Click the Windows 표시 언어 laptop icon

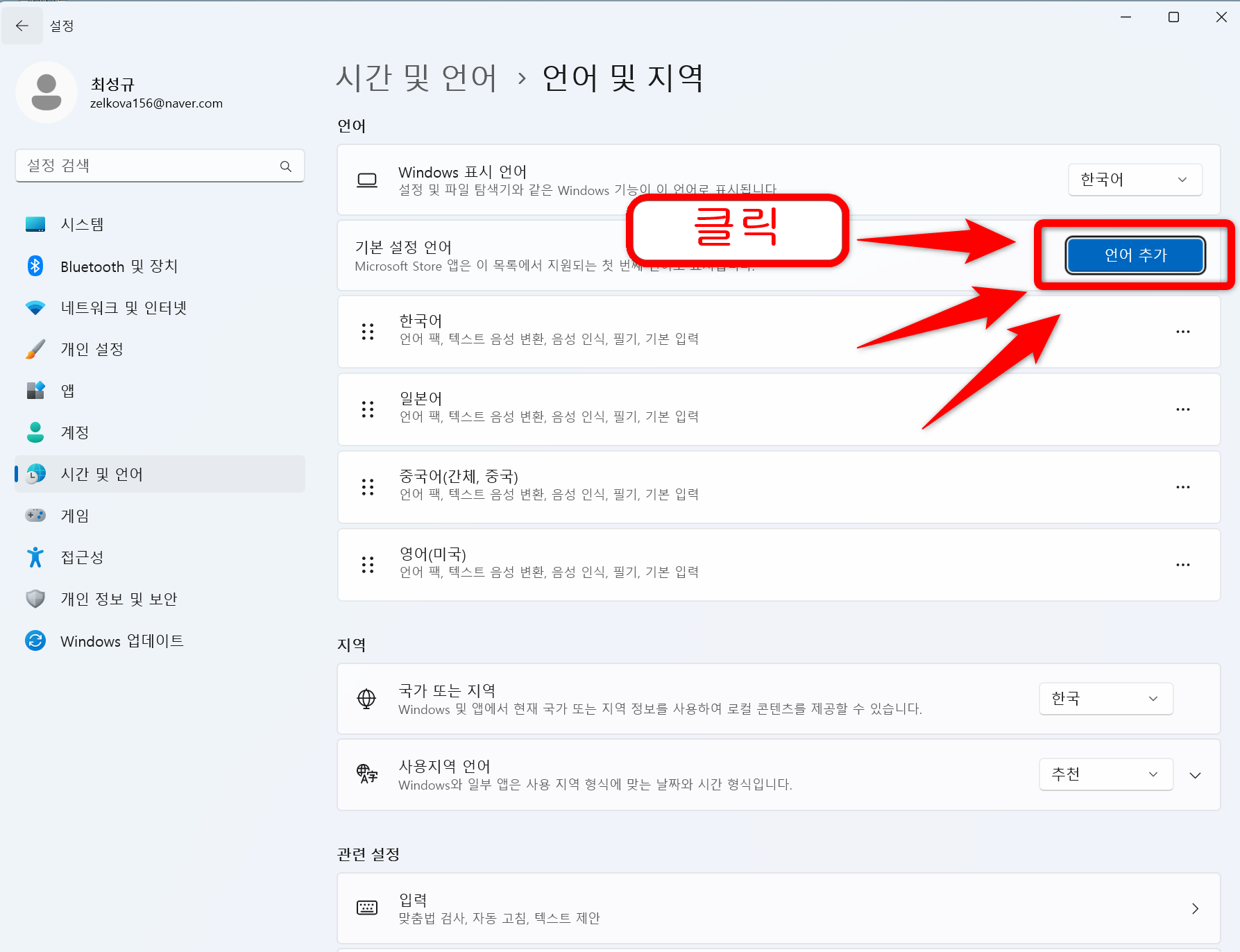(x=366, y=180)
